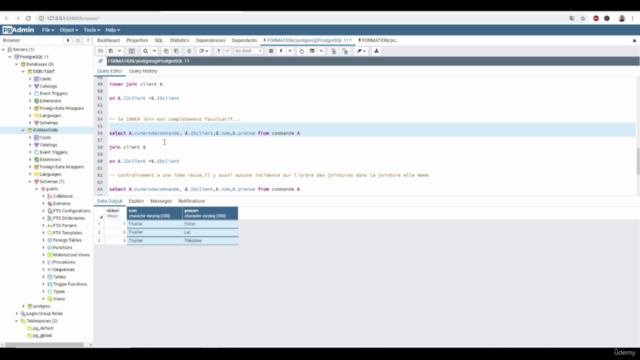The height and width of the screenshot is (360, 640).
Task: Collapse the Tablespaces node
Action: click(x=17, y=321)
